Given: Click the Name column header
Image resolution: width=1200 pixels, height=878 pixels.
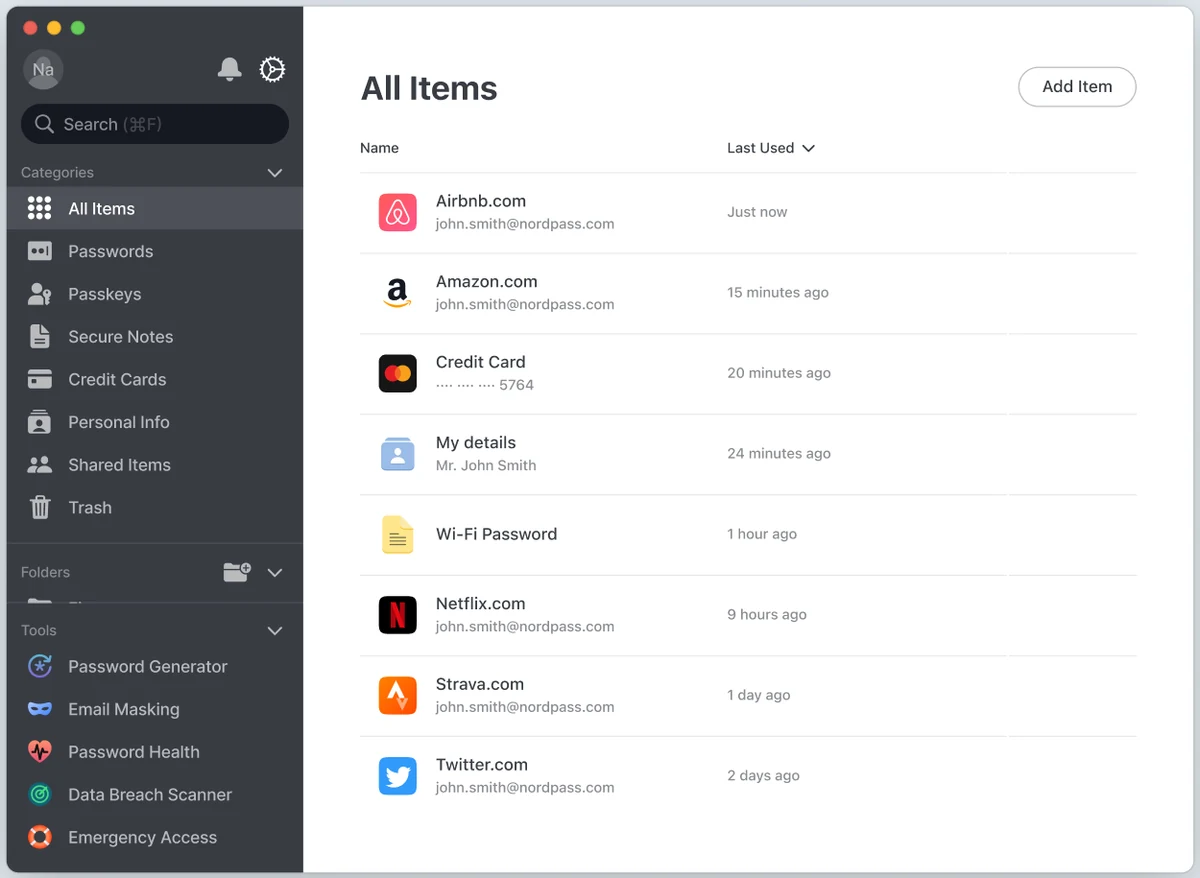Looking at the screenshot, I should [x=379, y=148].
